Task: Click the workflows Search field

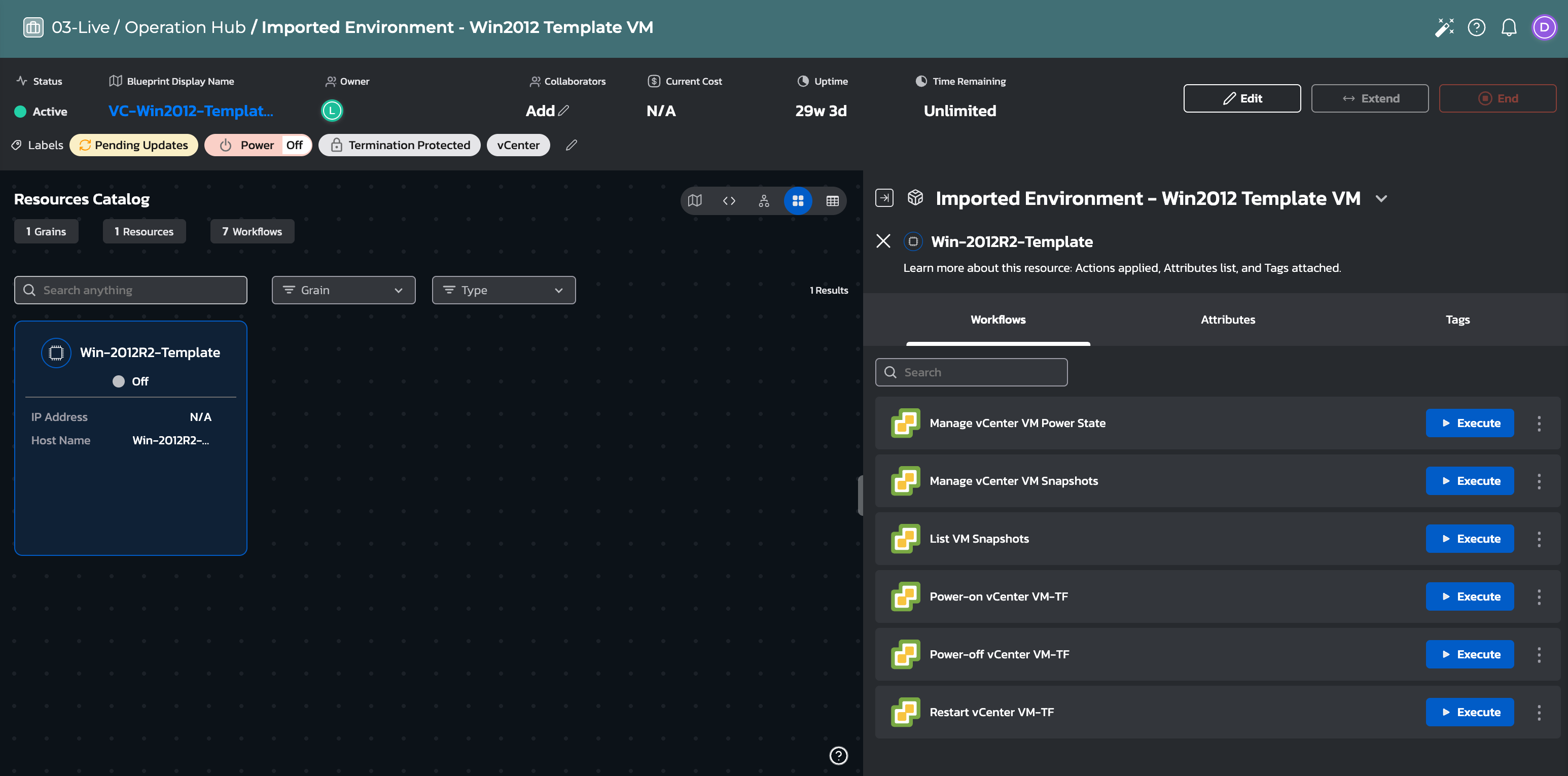Action: click(x=971, y=372)
